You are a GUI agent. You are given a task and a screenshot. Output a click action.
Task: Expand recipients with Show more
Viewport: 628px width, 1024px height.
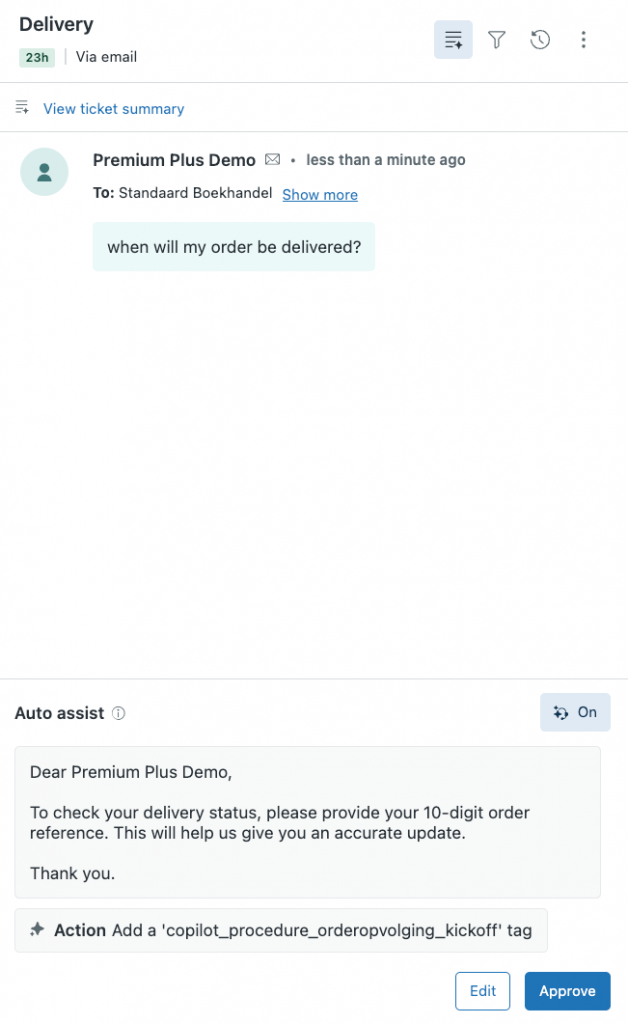319,194
